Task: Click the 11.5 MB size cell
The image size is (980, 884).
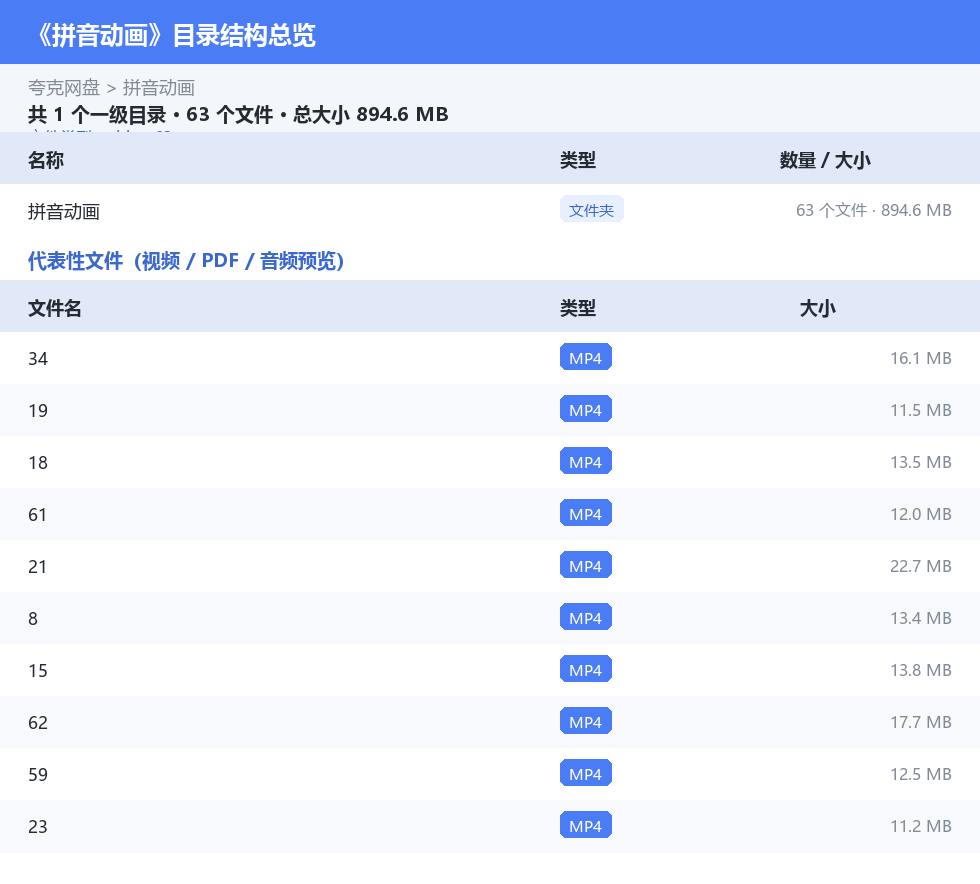Action: pyautogui.click(x=921, y=410)
